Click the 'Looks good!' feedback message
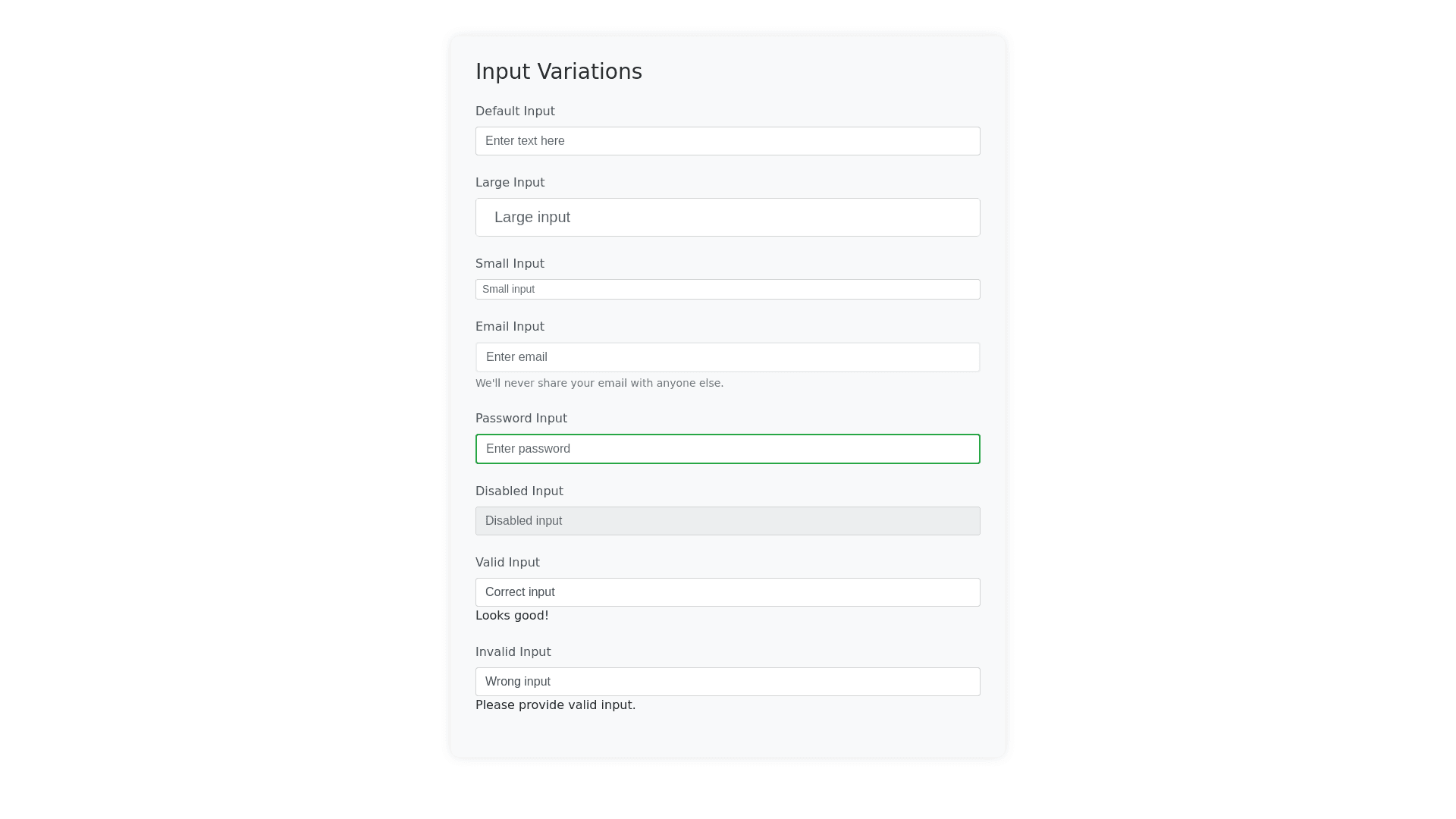1456x819 pixels. click(512, 616)
